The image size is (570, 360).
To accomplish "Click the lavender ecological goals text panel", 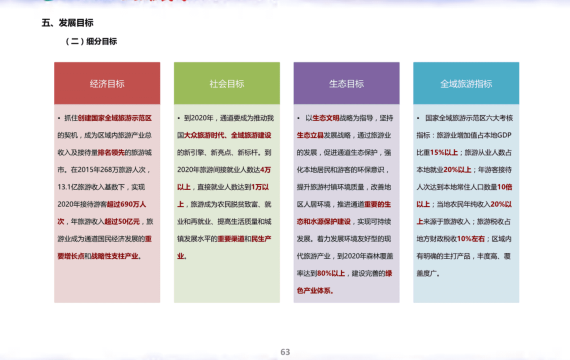I will (346, 204).
